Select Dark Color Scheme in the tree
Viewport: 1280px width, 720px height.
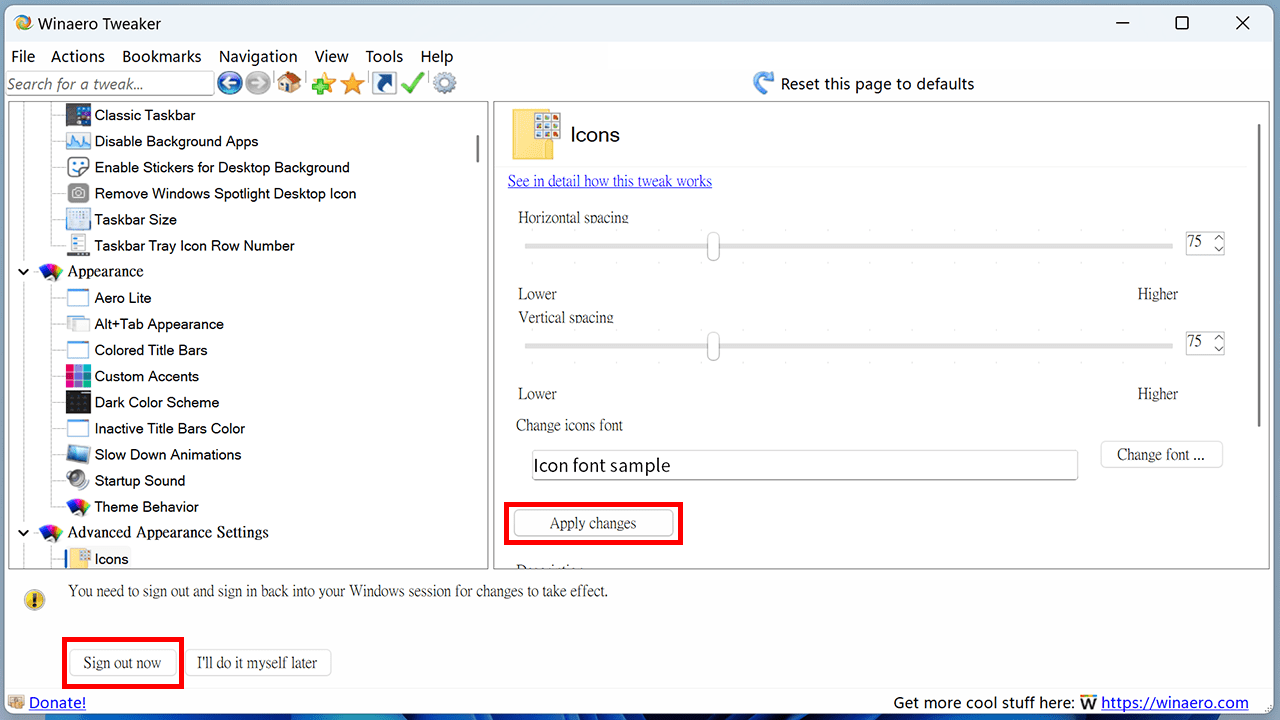click(156, 402)
